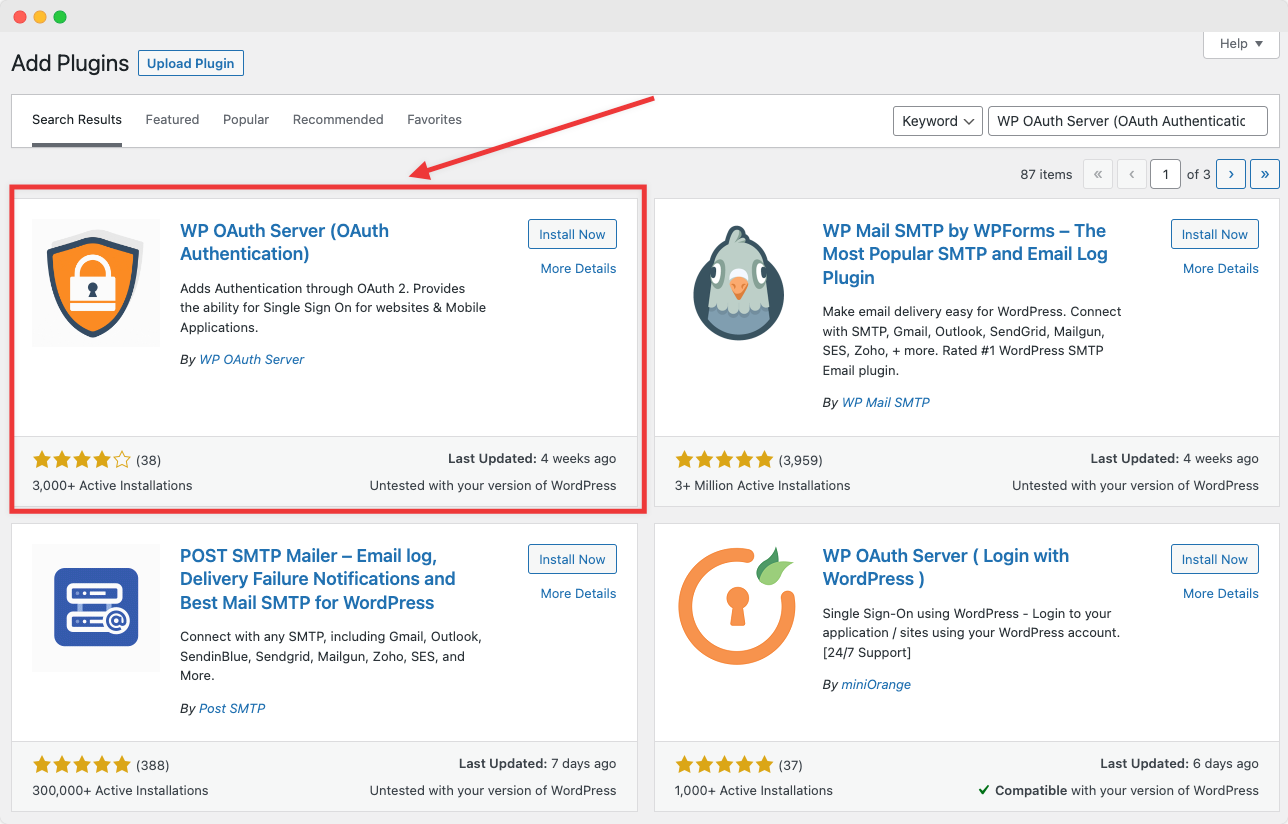Open WP OAuth Server (Login with WordPress) title
The height and width of the screenshot is (824, 1288).
click(946, 567)
